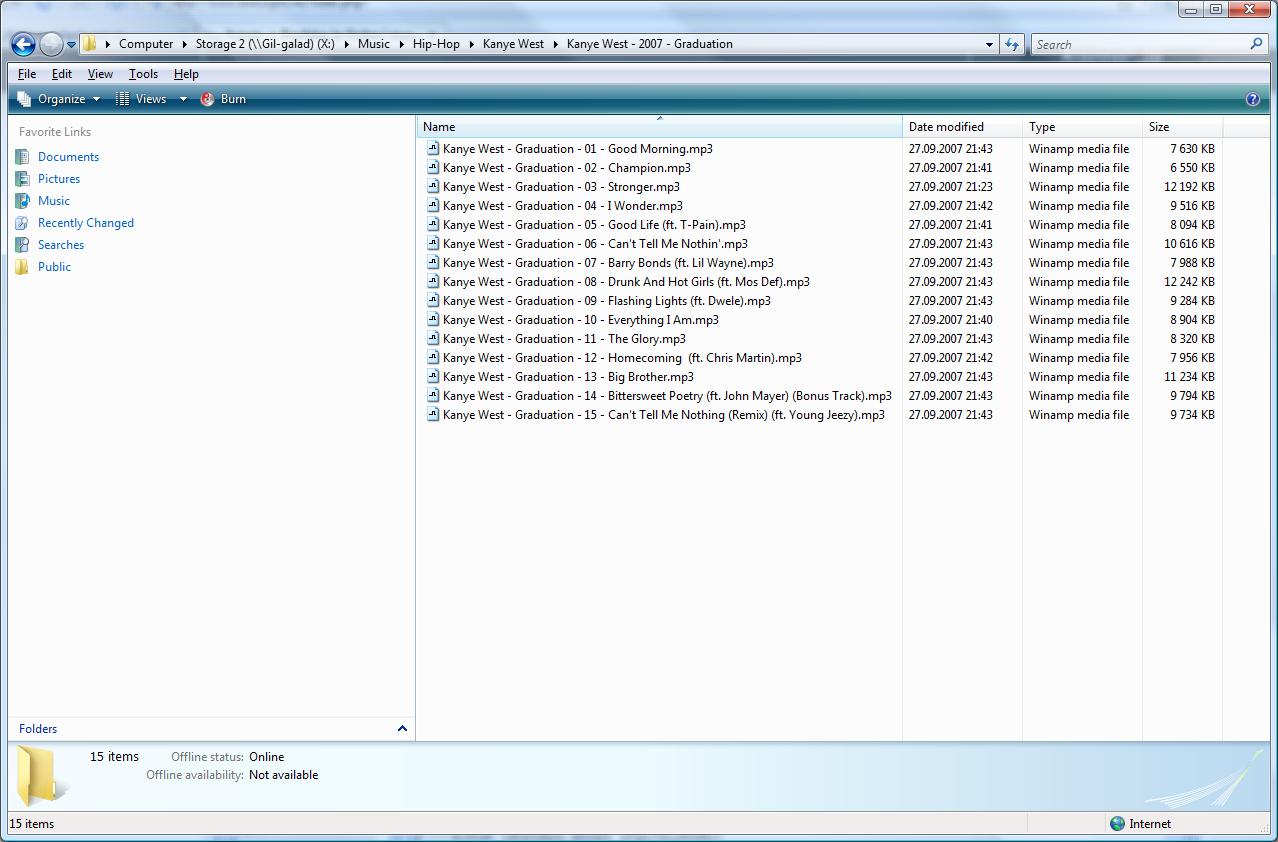Open Public favorite link

click(54, 267)
